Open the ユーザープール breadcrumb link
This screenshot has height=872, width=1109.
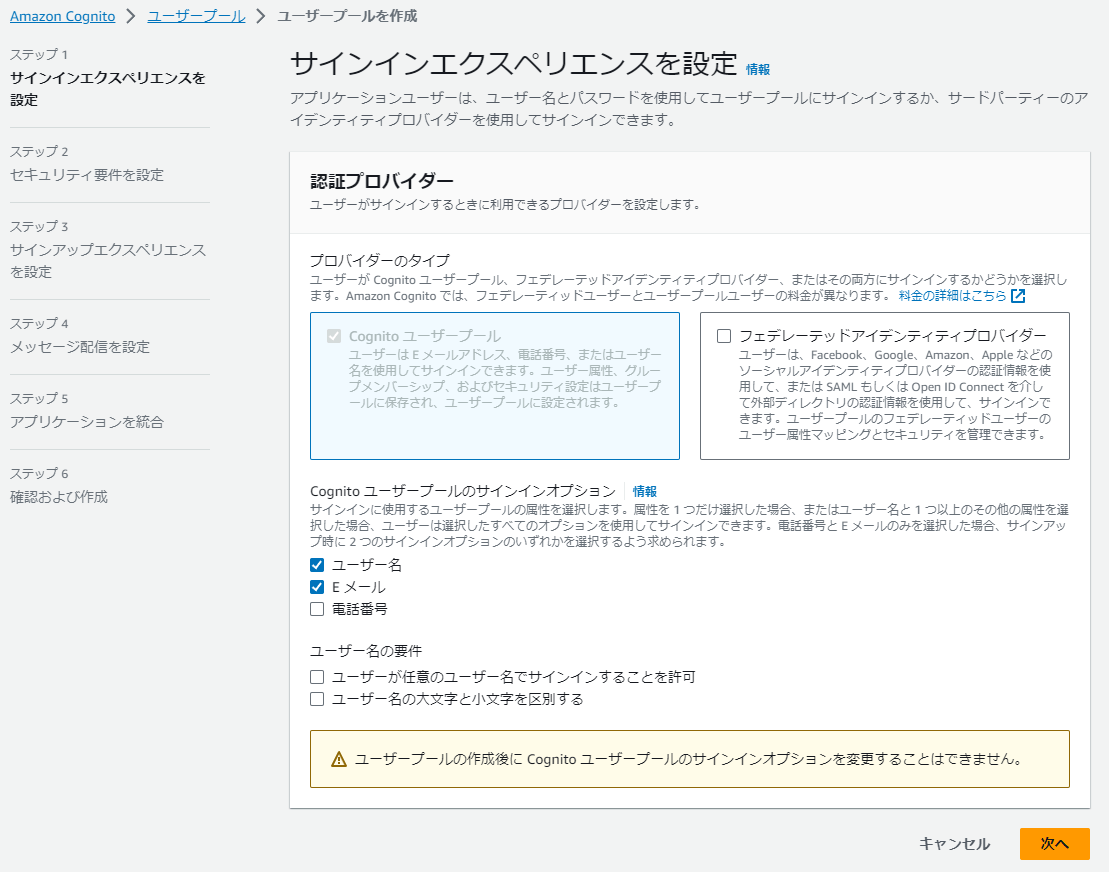click(196, 16)
